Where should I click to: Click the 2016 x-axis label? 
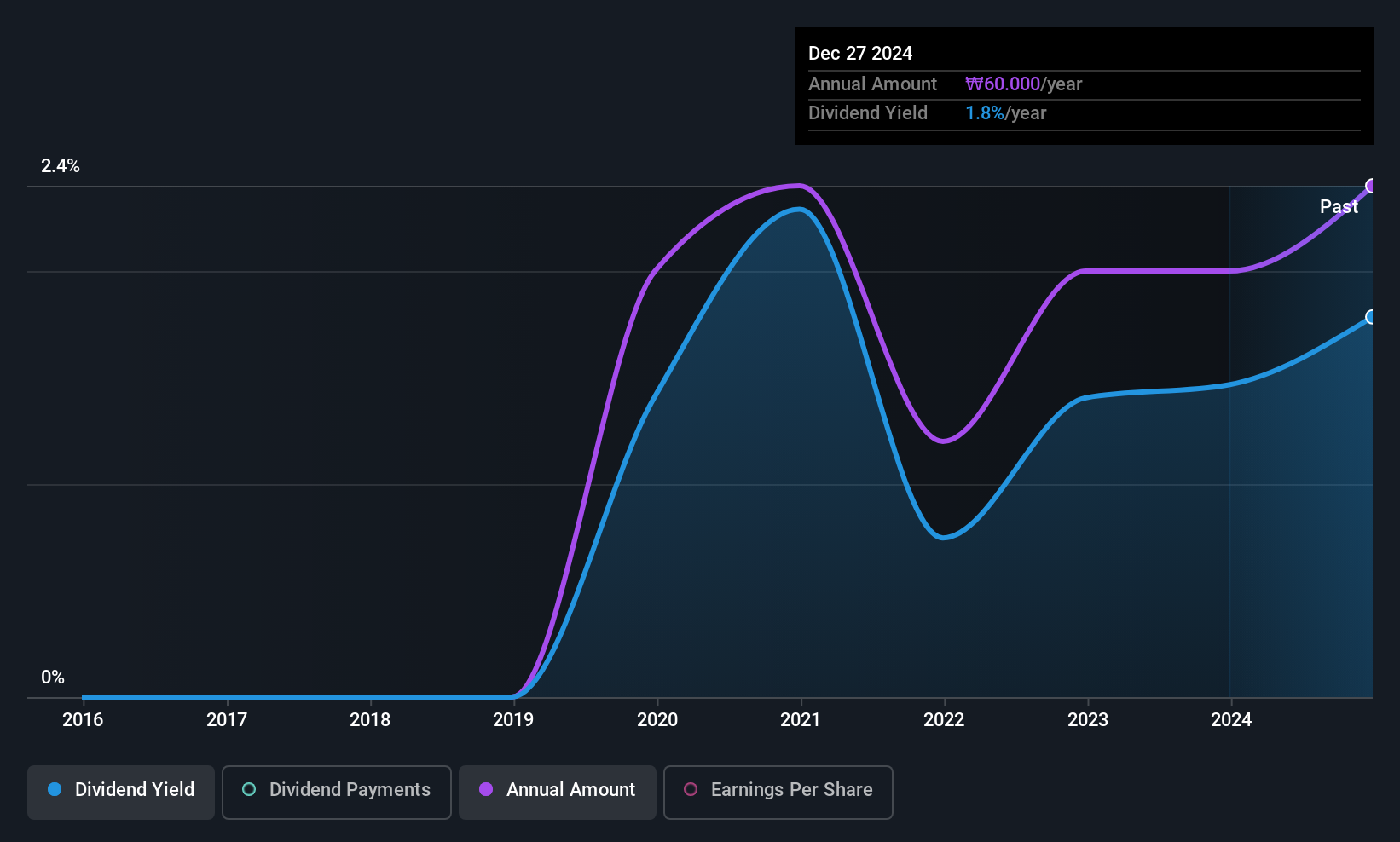(83, 720)
